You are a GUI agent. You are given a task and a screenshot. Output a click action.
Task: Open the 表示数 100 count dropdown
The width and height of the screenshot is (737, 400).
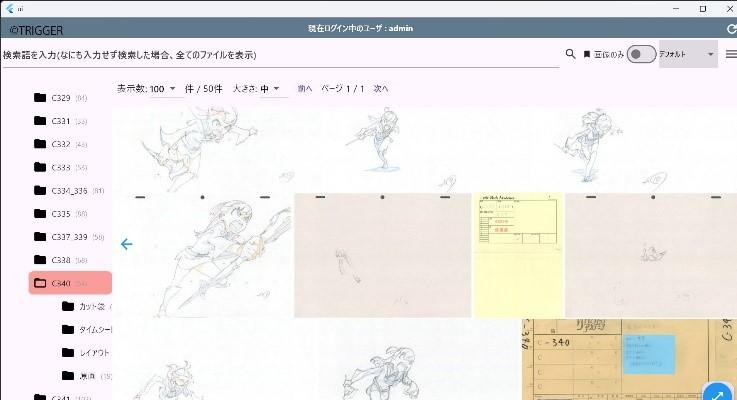[x=162, y=89]
